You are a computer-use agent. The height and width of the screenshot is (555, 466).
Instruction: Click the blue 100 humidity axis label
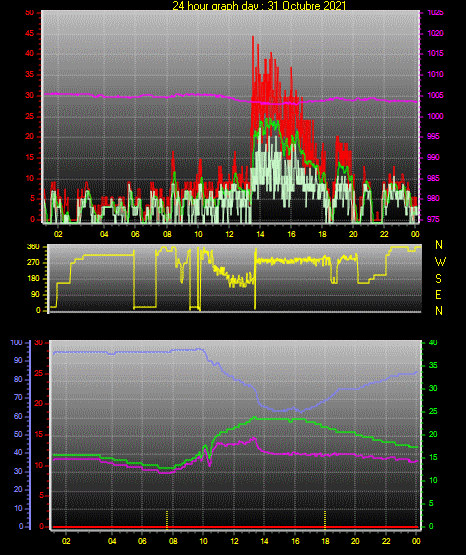pos(17,343)
